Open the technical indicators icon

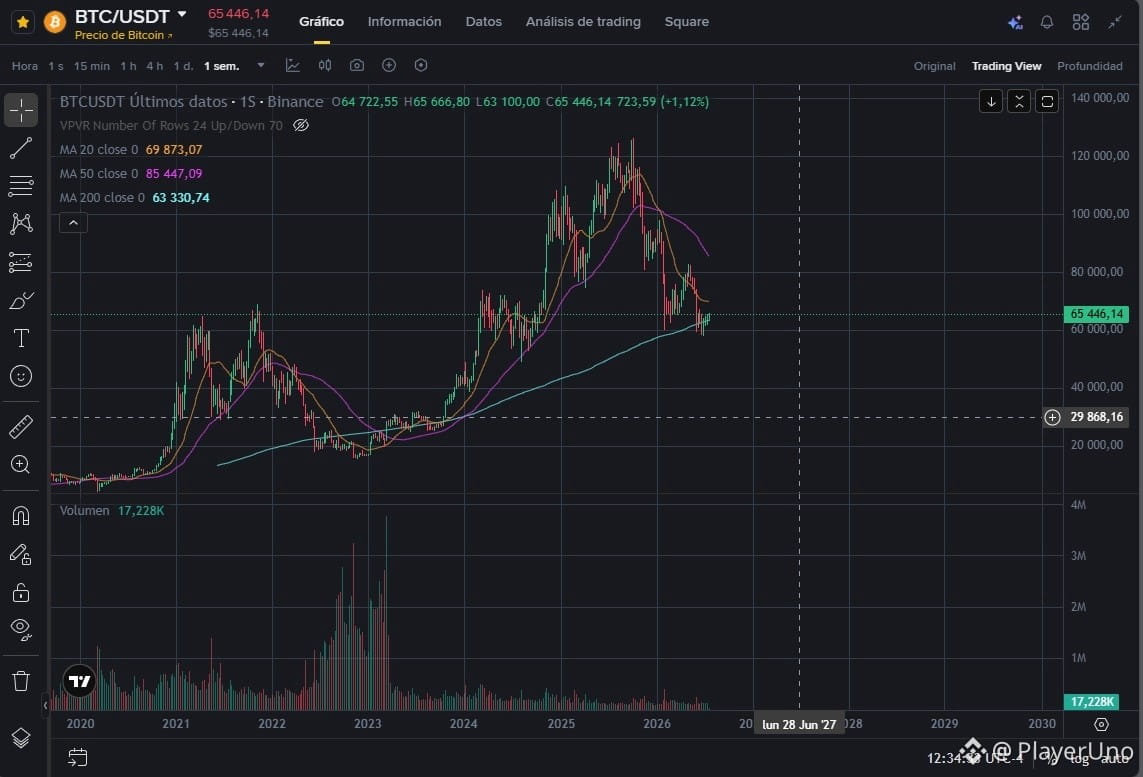tap(292, 66)
